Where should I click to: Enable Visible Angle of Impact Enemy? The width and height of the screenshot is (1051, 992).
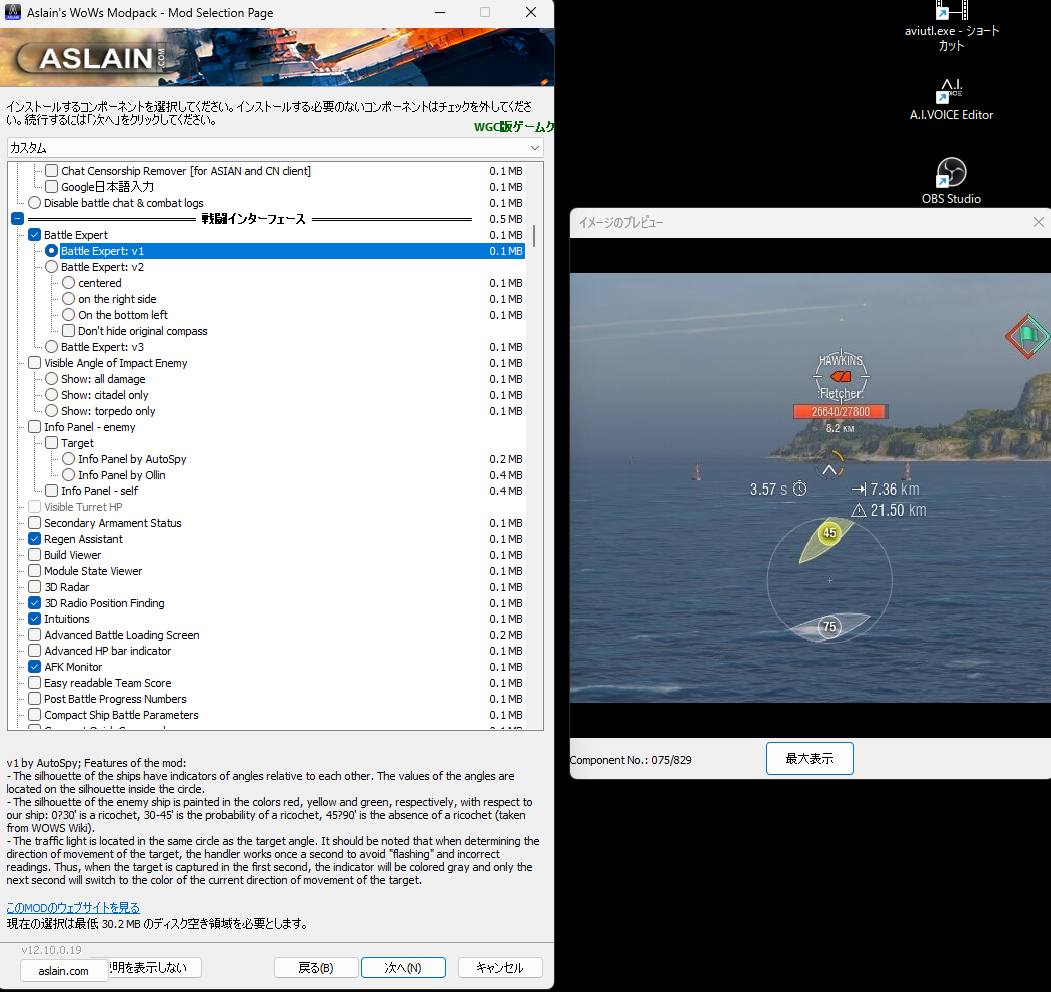34,362
